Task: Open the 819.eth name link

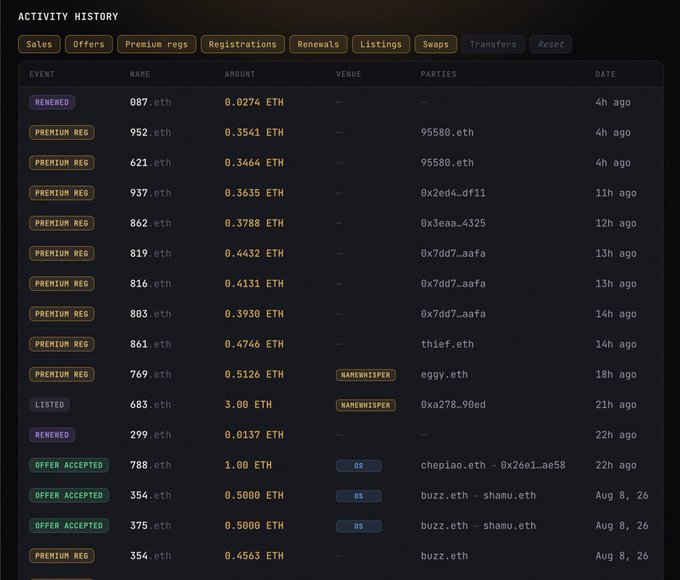Action: [150, 253]
